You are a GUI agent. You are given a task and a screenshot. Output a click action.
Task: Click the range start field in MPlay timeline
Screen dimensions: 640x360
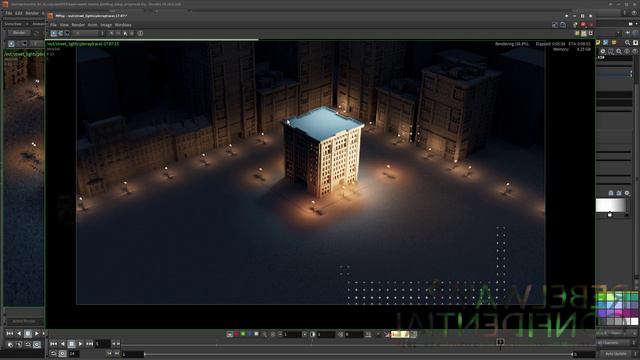[133, 354]
